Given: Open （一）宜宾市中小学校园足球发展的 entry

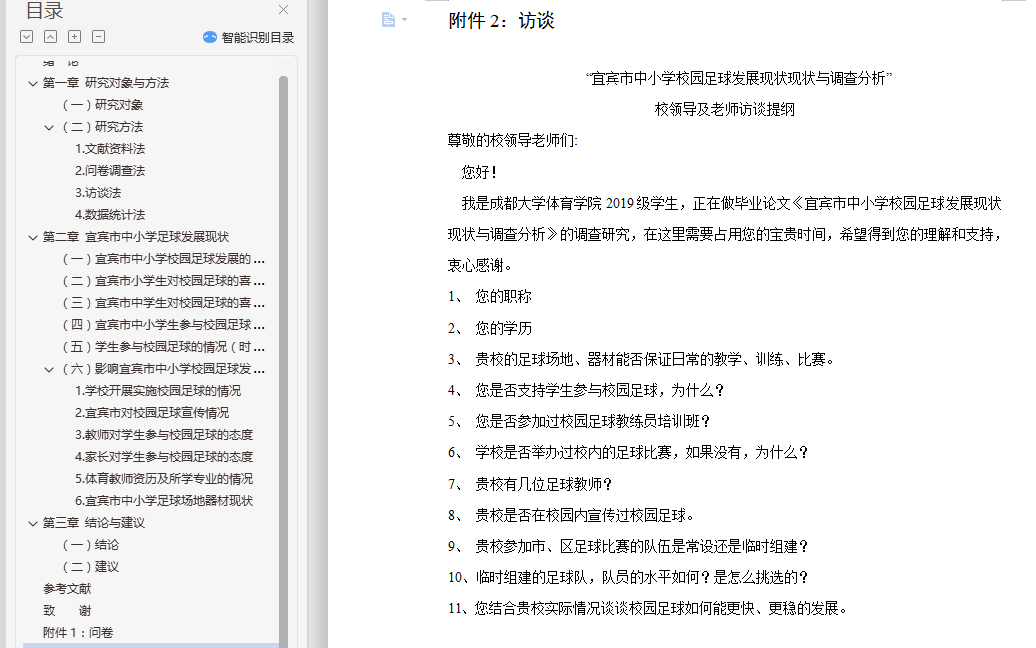Looking at the screenshot, I should (163, 259).
